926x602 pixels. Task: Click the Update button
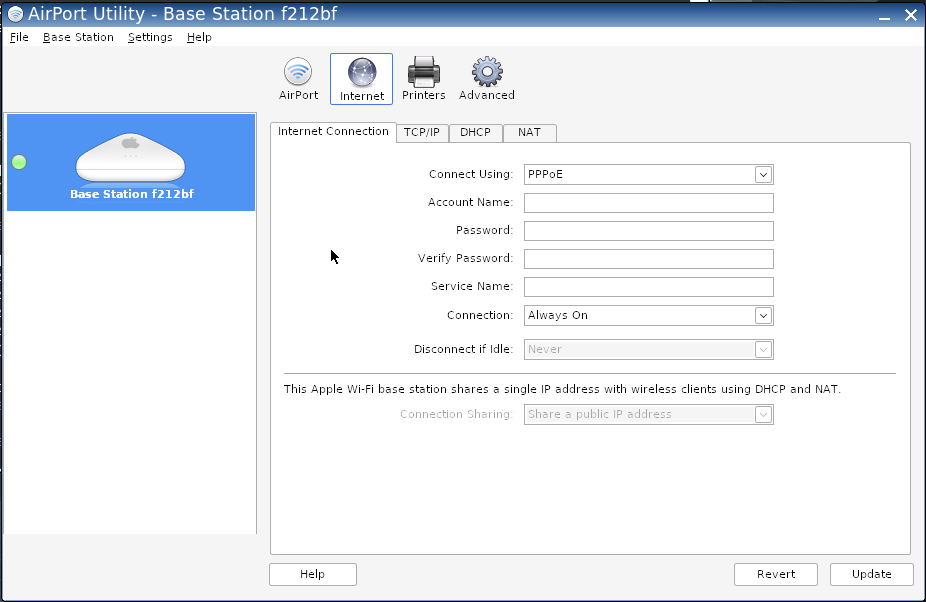click(871, 574)
